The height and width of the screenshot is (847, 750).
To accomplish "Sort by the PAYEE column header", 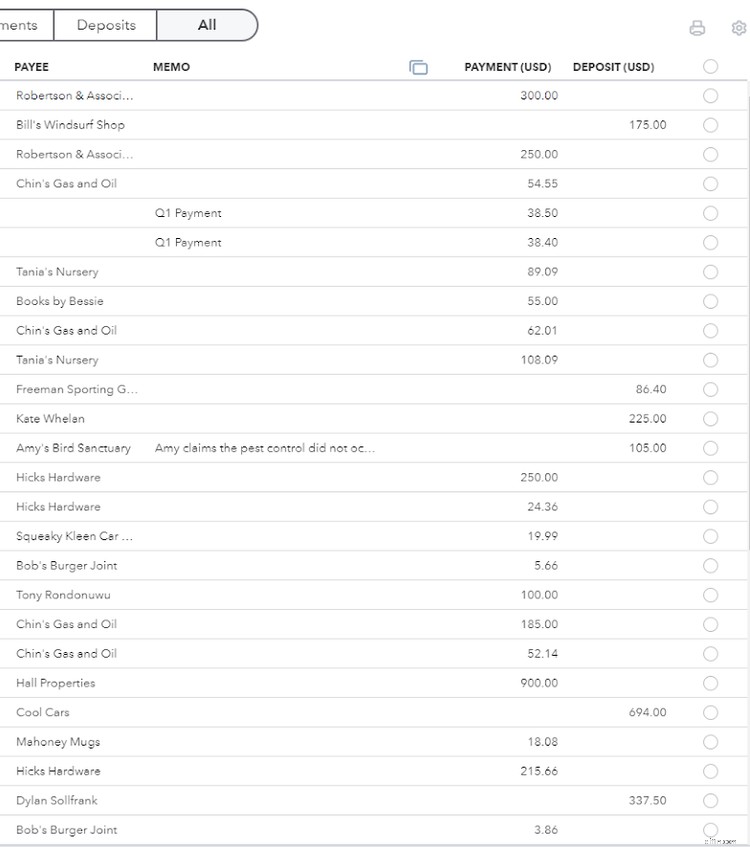I will pyautogui.click(x=30, y=67).
